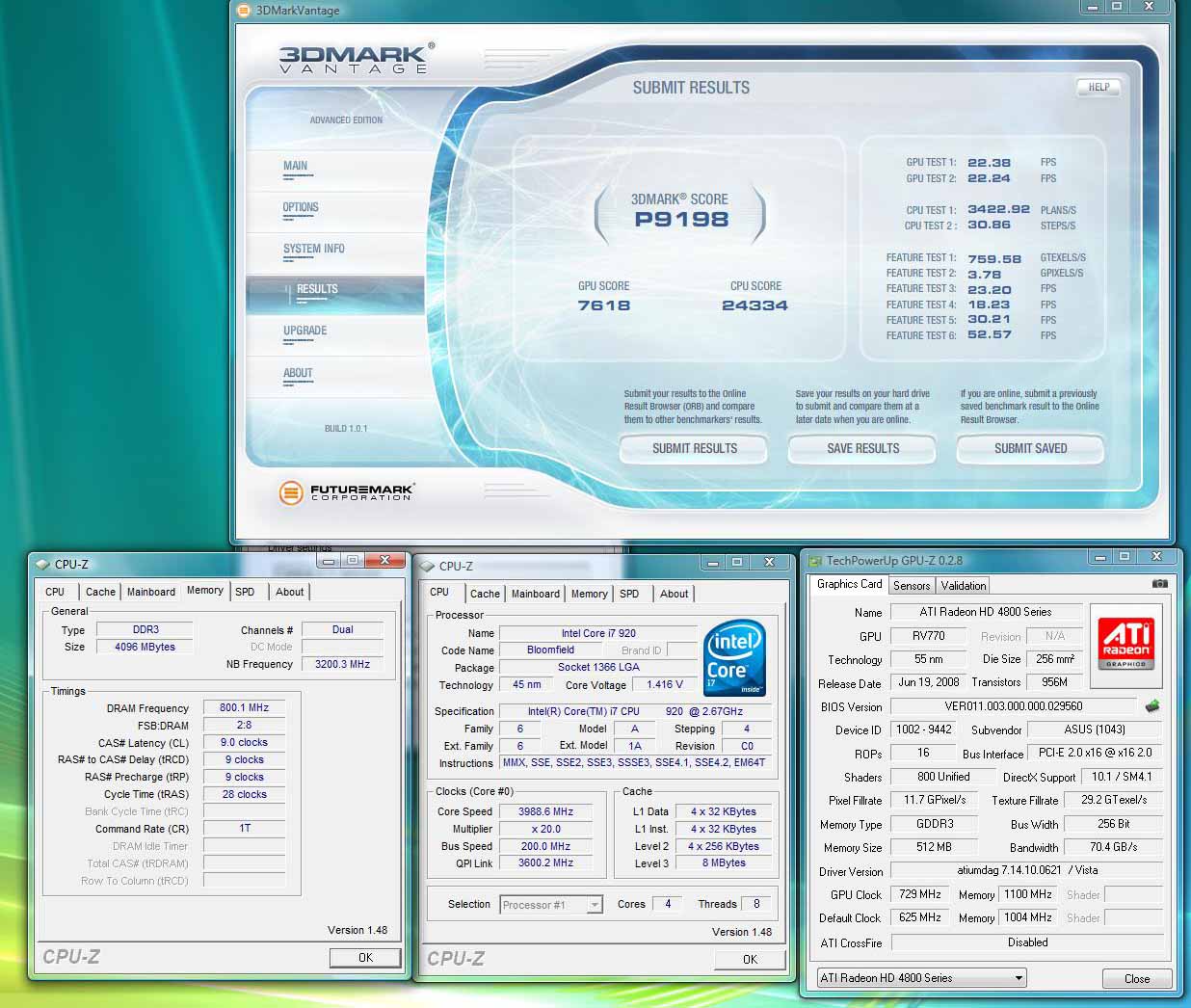Click the QPI Link value 3600.2 MHz
Screen dimensions: 1191x1008
545,864
